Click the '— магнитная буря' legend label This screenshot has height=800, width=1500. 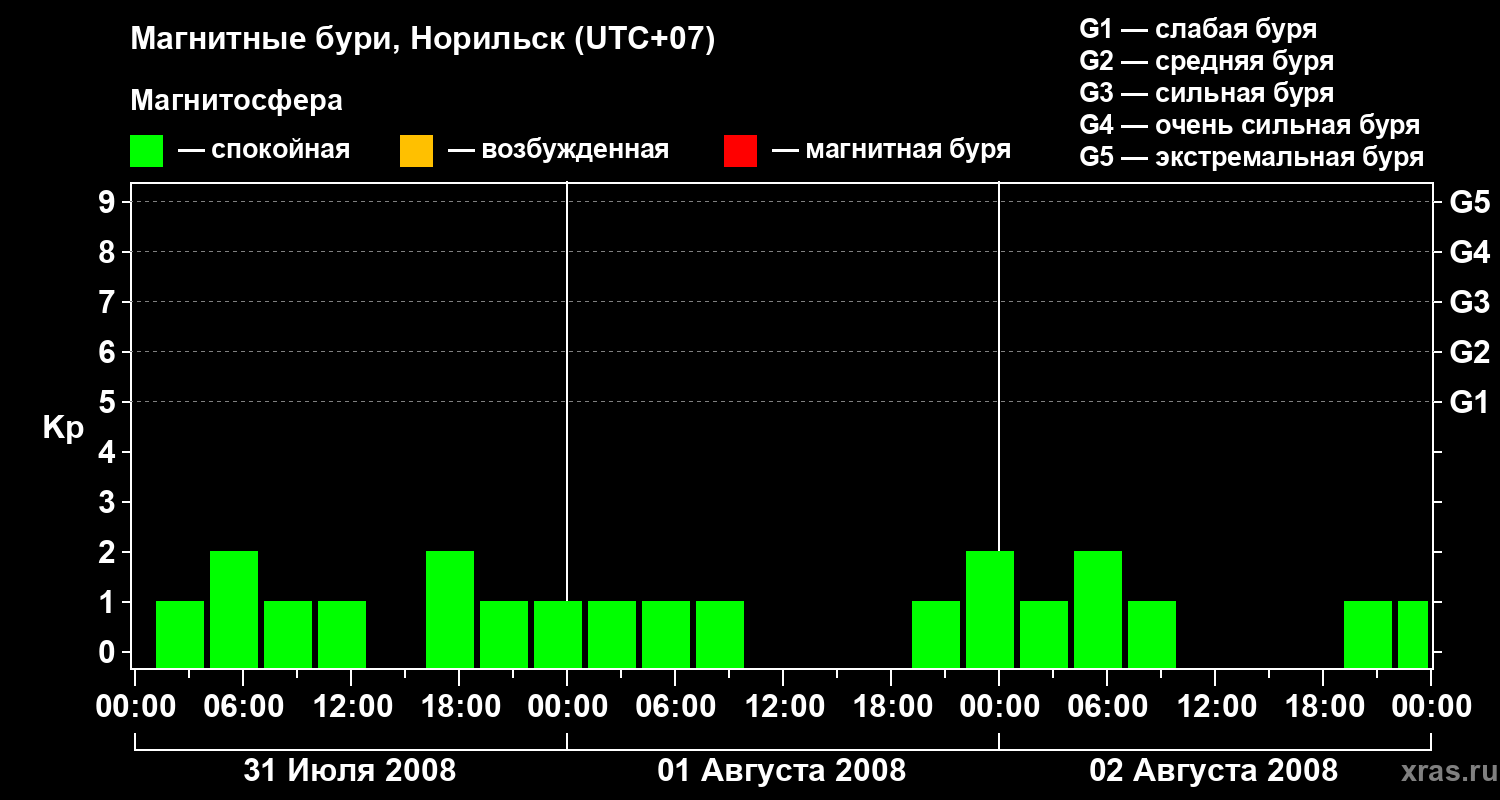pyautogui.click(x=891, y=150)
